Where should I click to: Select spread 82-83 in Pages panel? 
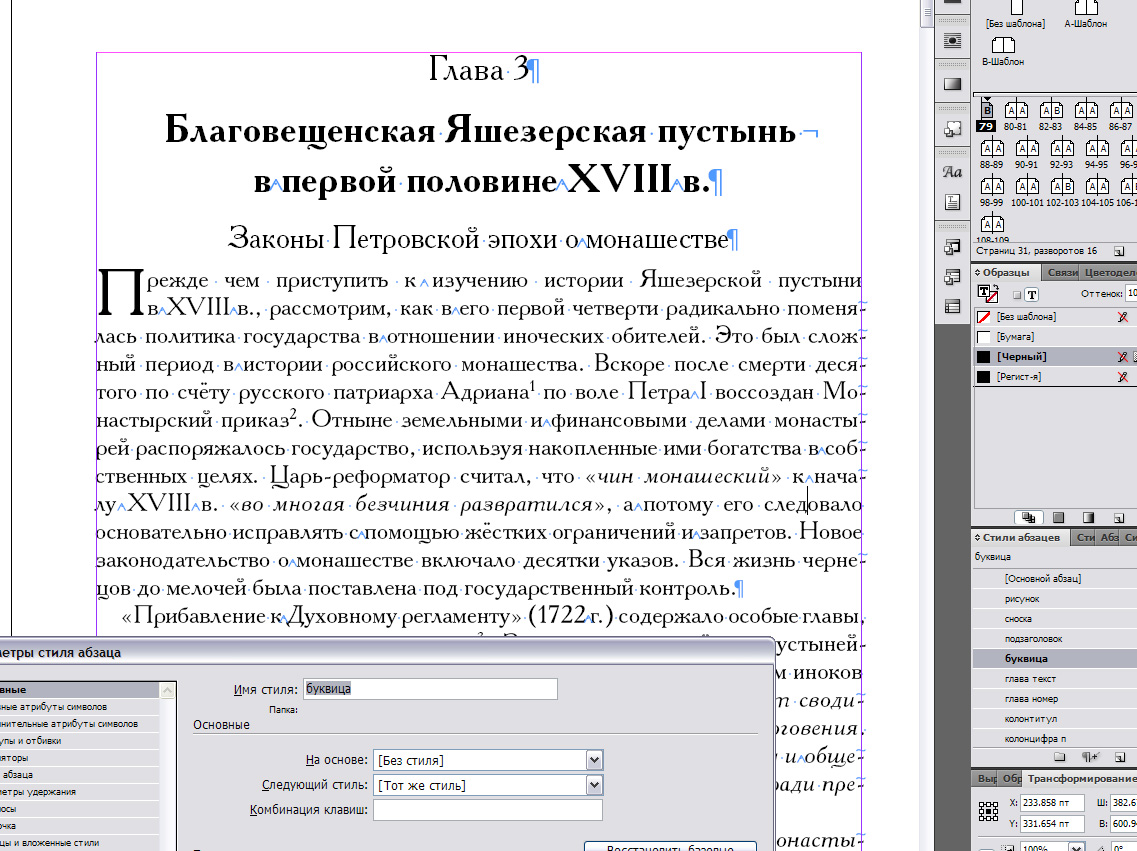1051,110
